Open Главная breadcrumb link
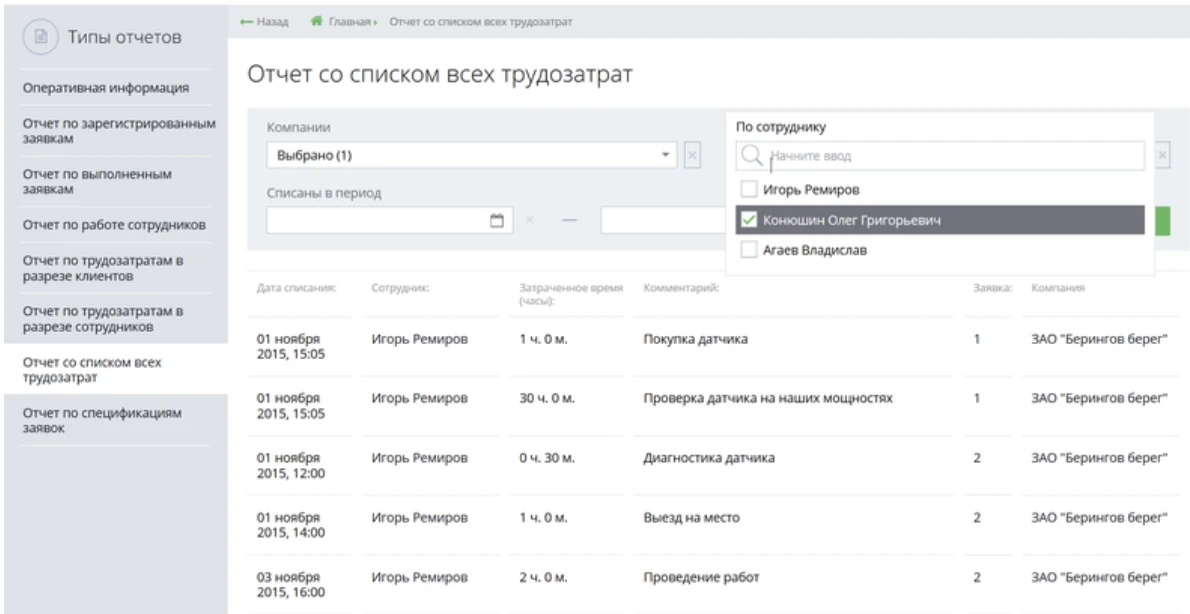Screen dimensions: 1190x614 pos(349,22)
